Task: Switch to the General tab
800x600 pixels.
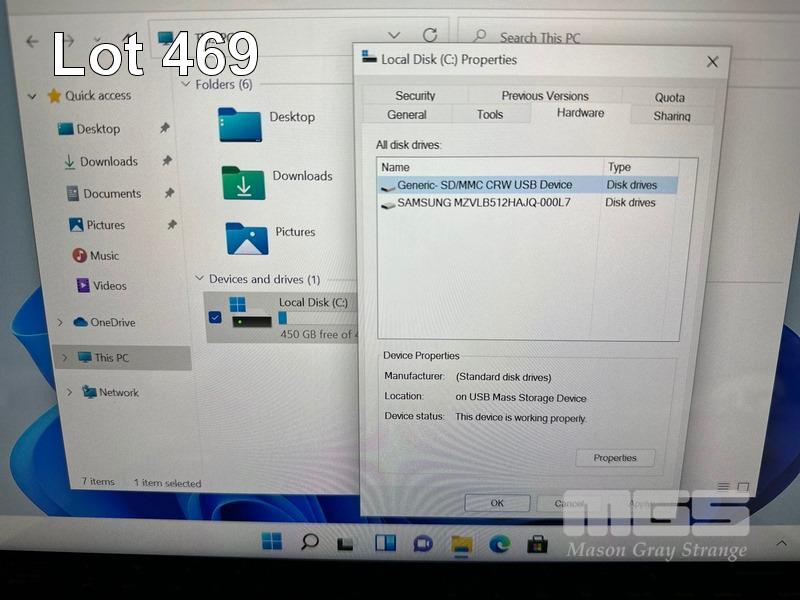Action: [407, 115]
